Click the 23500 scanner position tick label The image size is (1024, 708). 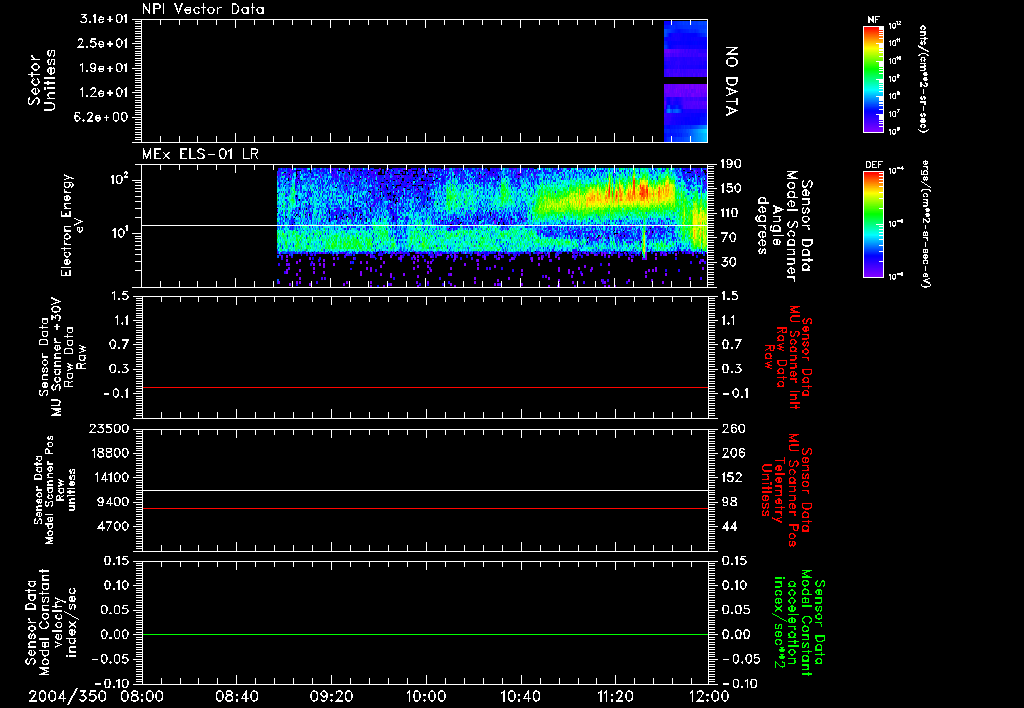[x=109, y=428]
